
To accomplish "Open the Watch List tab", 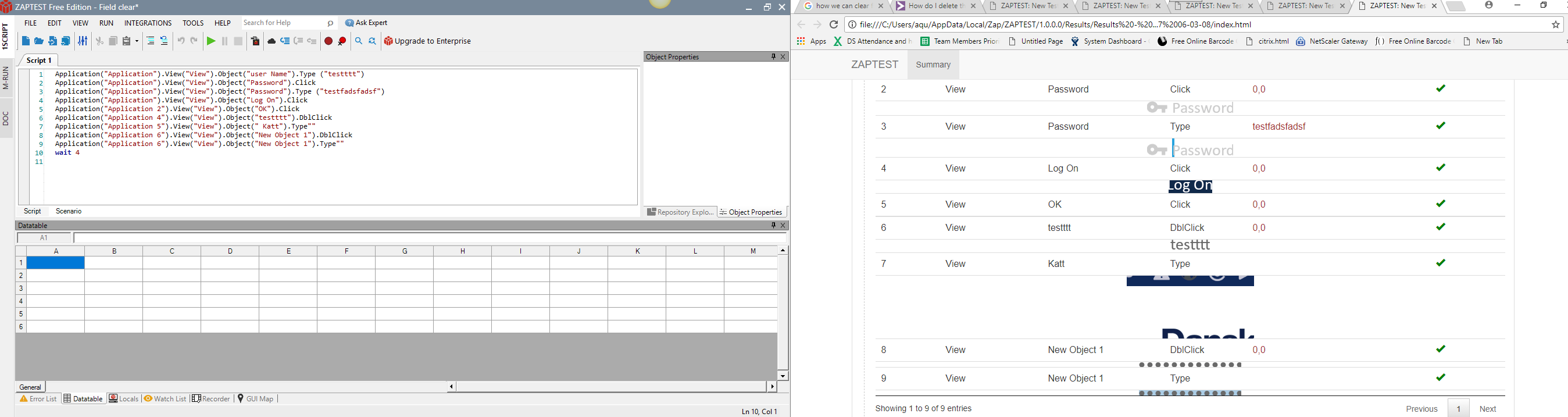I will (x=165, y=400).
